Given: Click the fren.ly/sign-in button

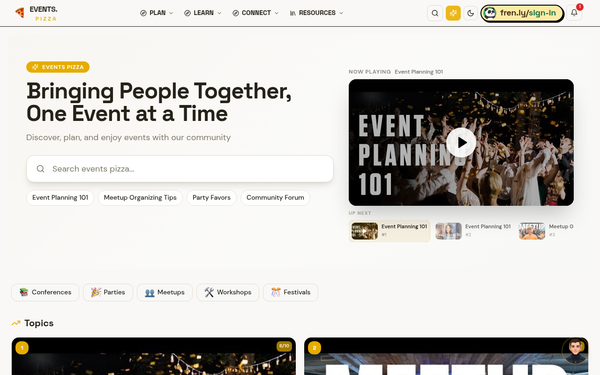Looking at the screenshot, I should click(522, 13).
